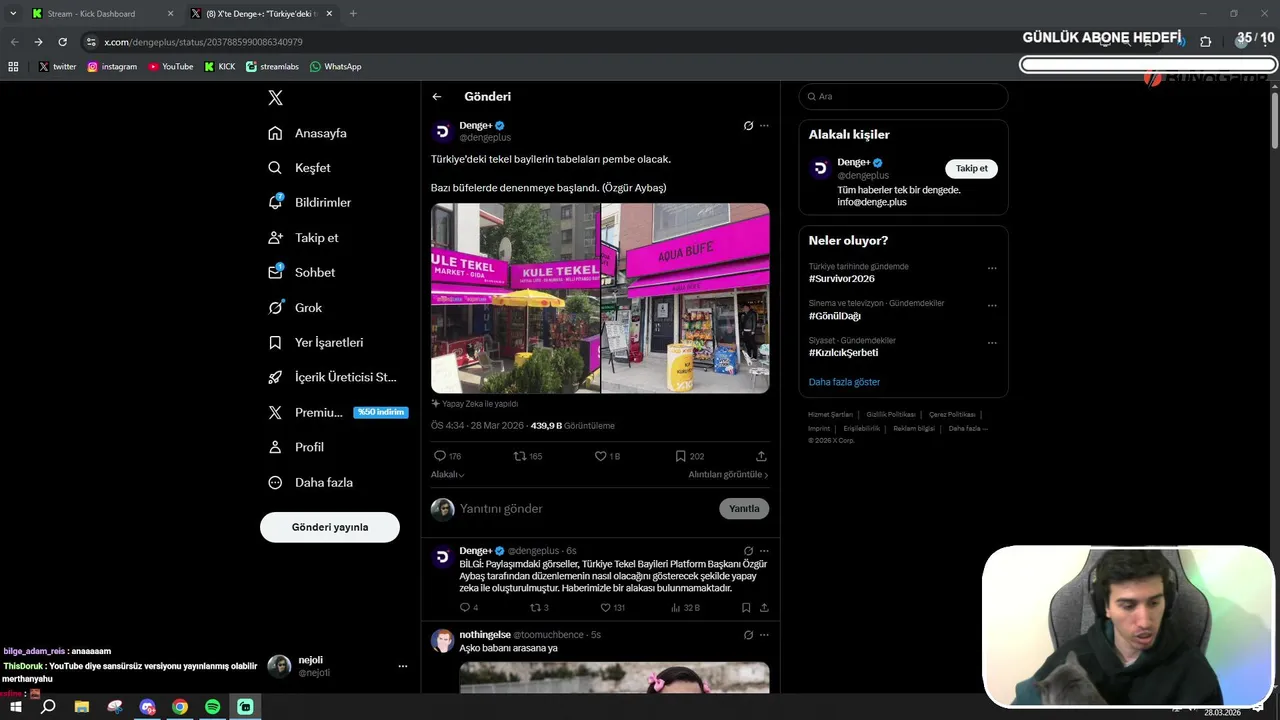
Task: Open File Explorer from taskbar
Action: pos(82,707)
